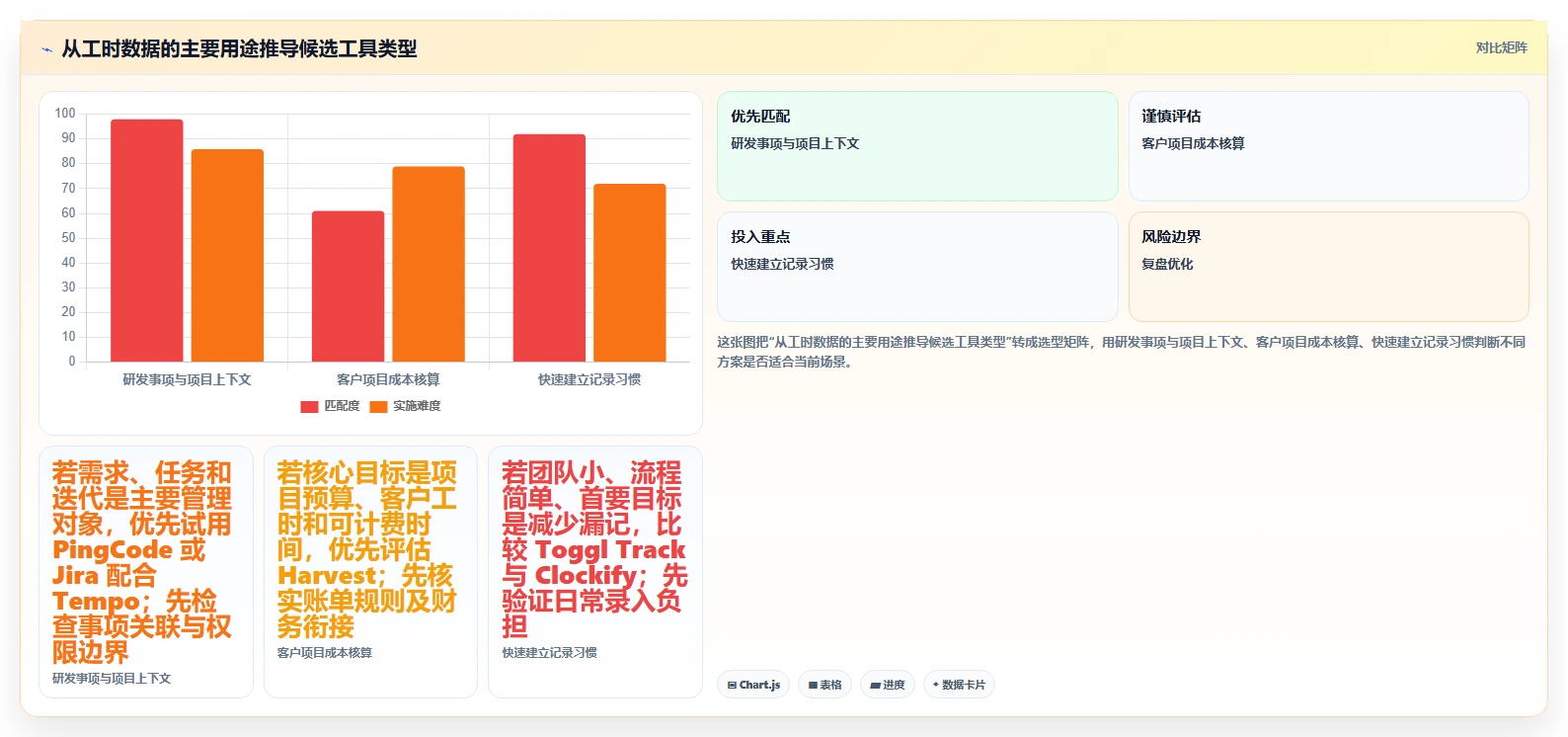Screen dimensions: 1568x737
Task: Click the x-axis label 客户项目成本核算
Action: (x=388, y=379)
